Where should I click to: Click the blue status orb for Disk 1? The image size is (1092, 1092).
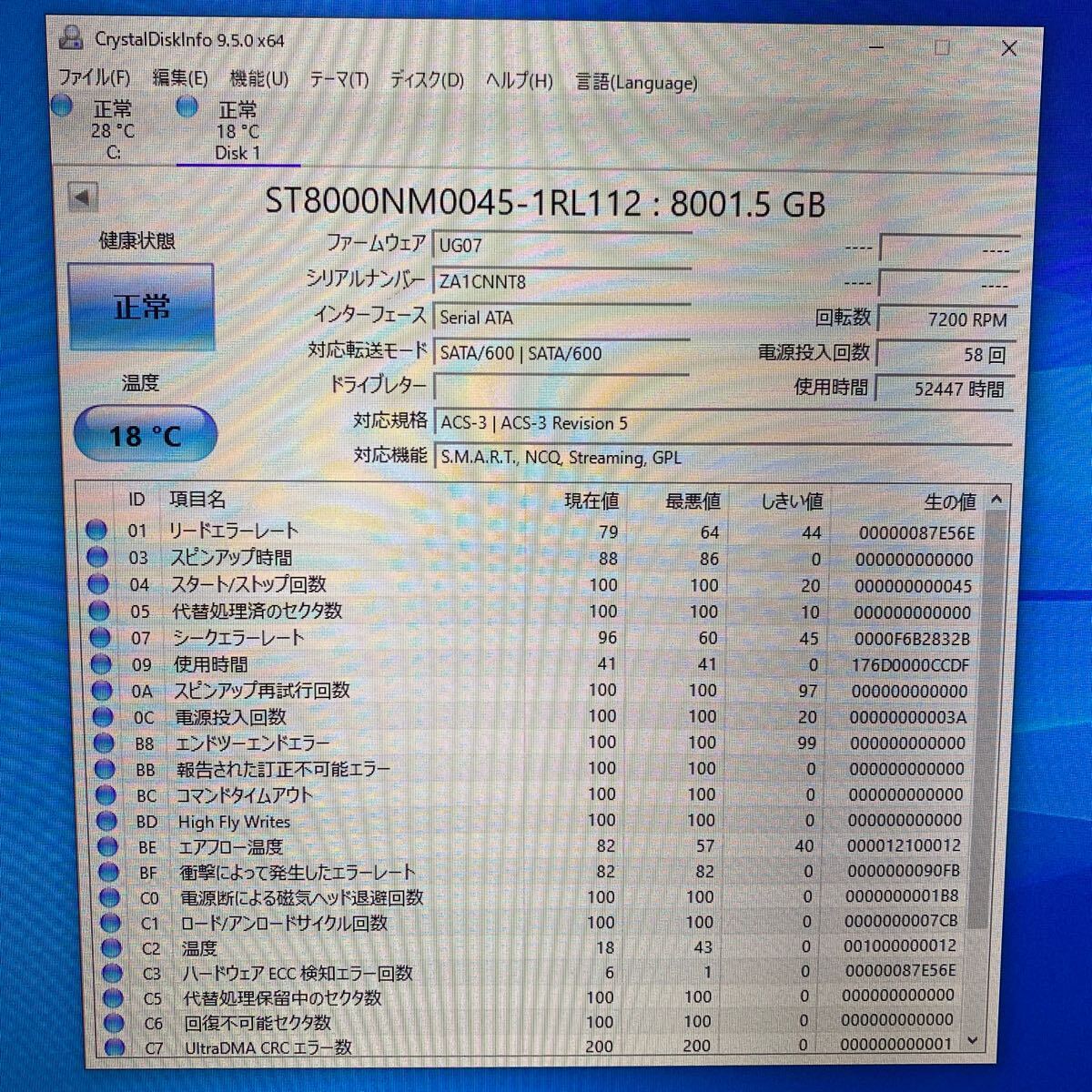[187, 107]
